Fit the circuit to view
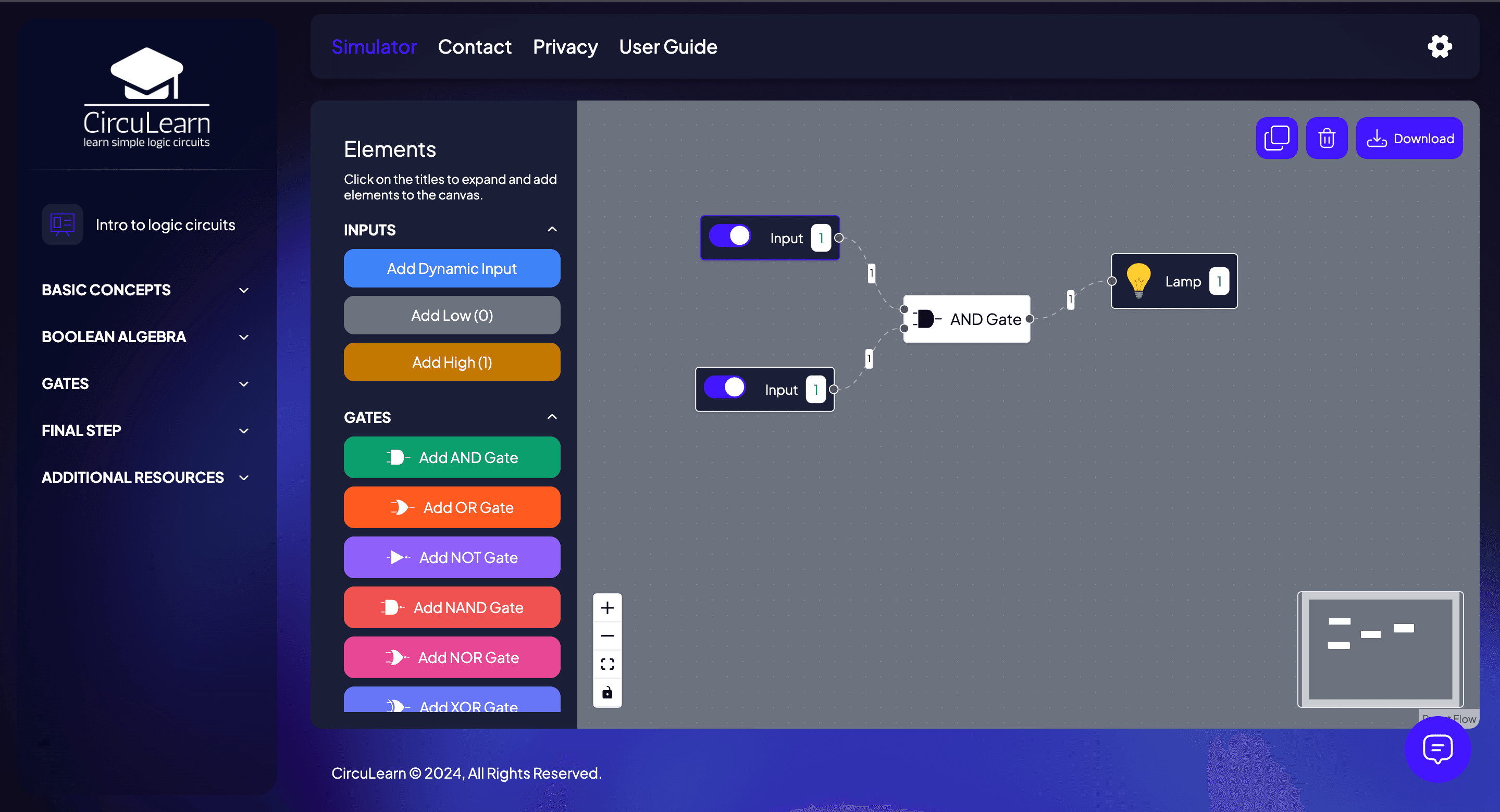 607,664
